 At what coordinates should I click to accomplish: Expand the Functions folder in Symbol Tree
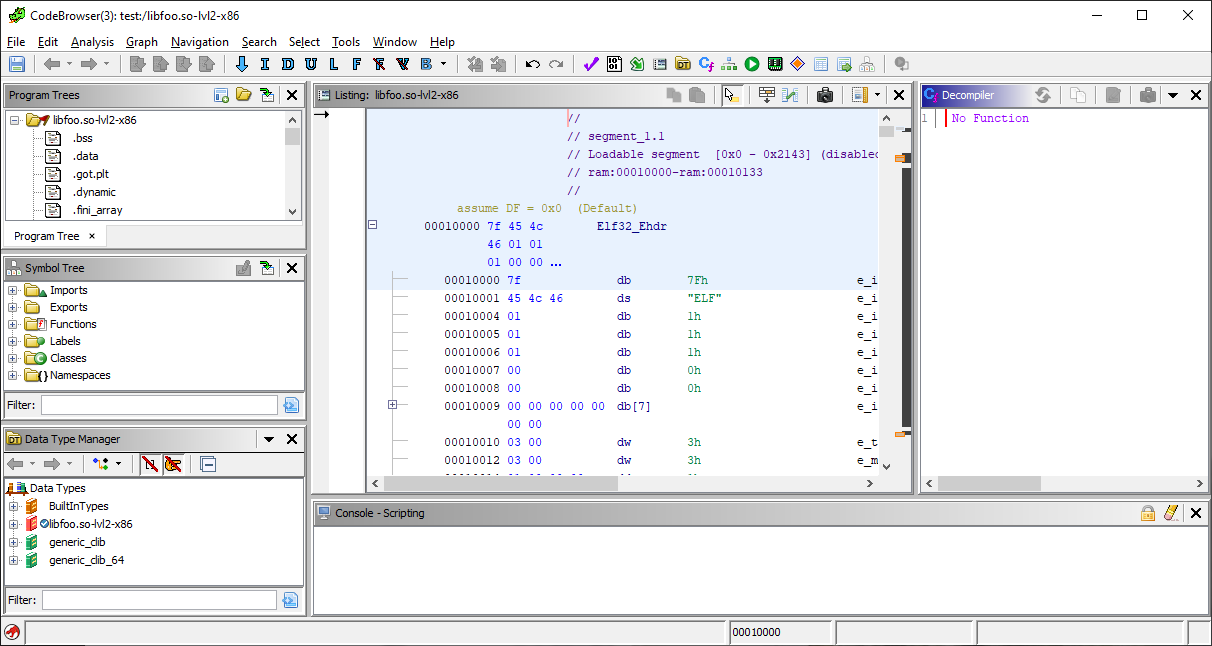pos(14,324)
